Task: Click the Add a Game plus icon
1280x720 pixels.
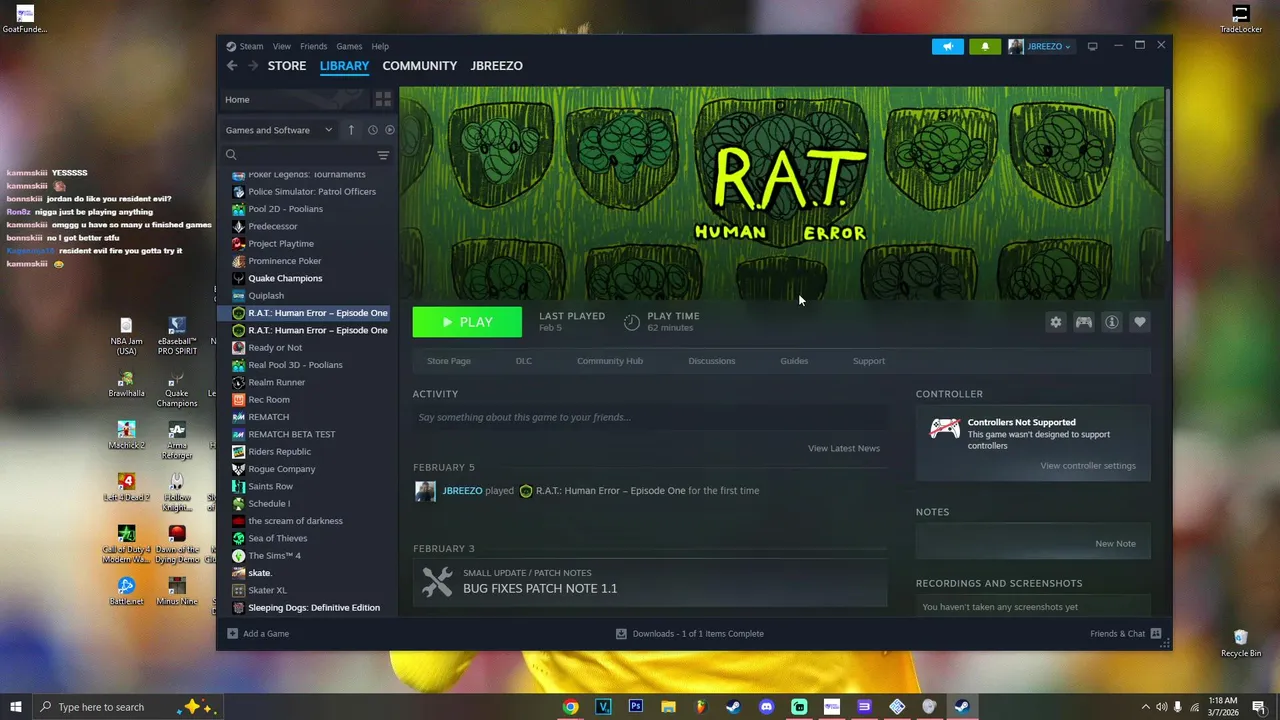Action: [x=232, y=633]
